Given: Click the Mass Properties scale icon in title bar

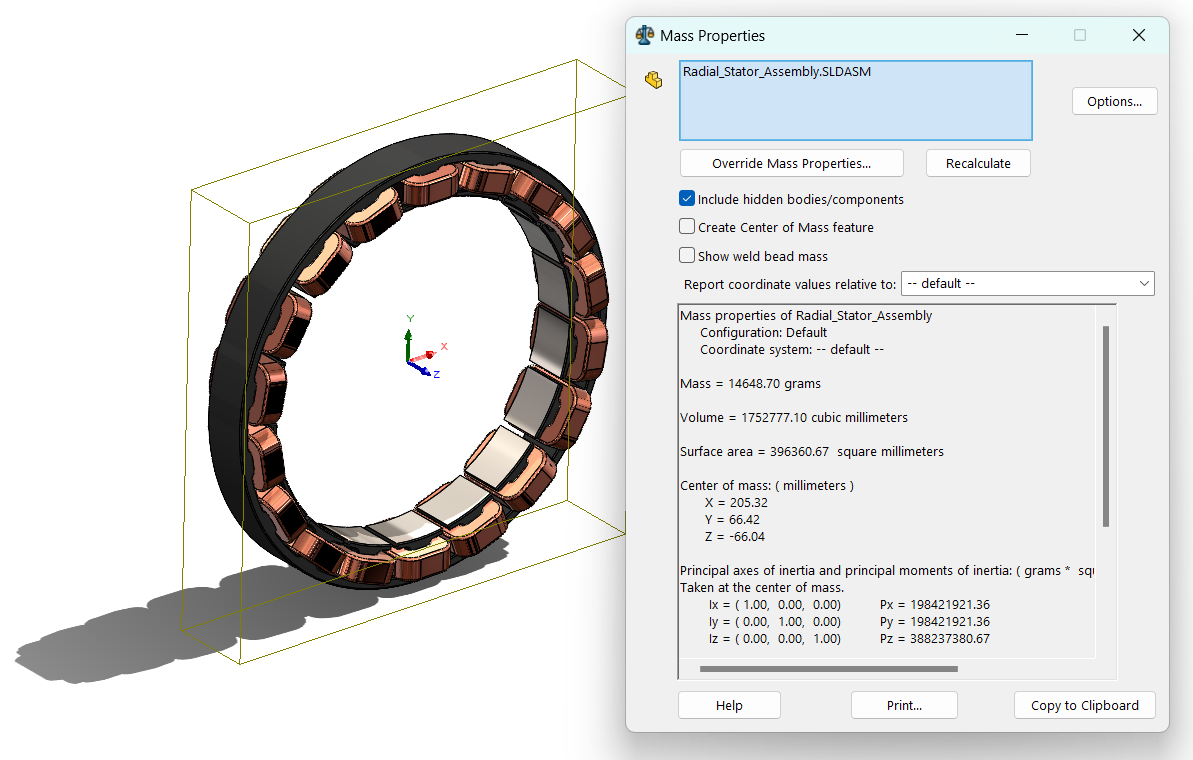Looking at the screenshot, I should 645,35.
